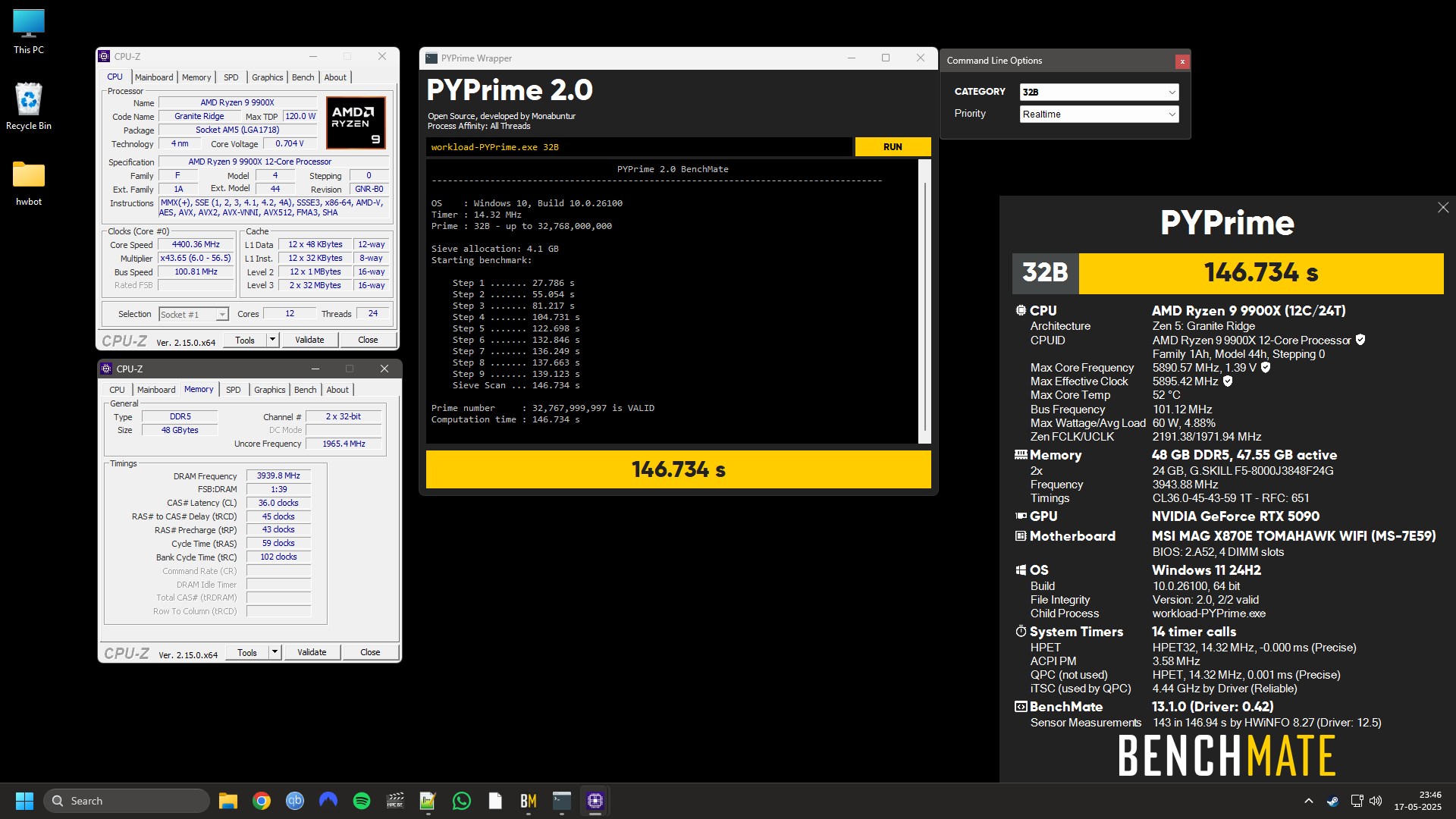Open the CATEGORY 32B dropdown
The width and height of the screenshot is (1456, 819).
click(1099, 92)
